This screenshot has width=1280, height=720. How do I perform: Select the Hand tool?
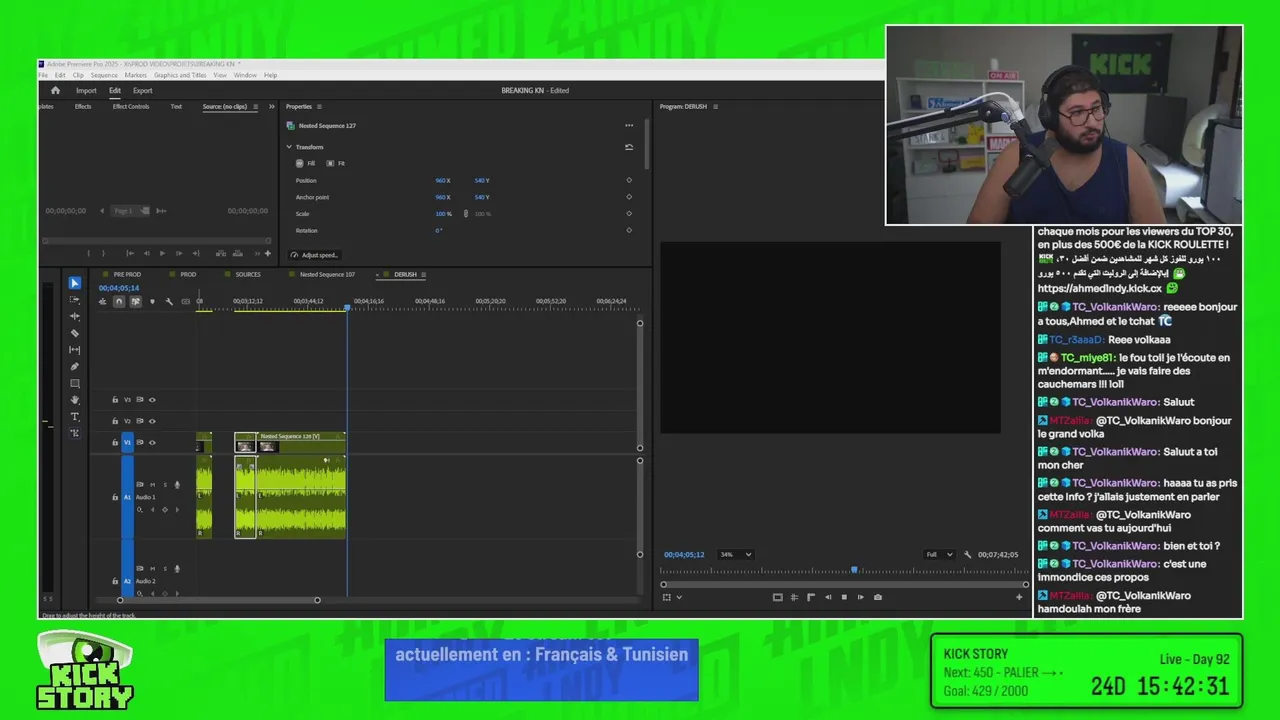tap(74, 400)
